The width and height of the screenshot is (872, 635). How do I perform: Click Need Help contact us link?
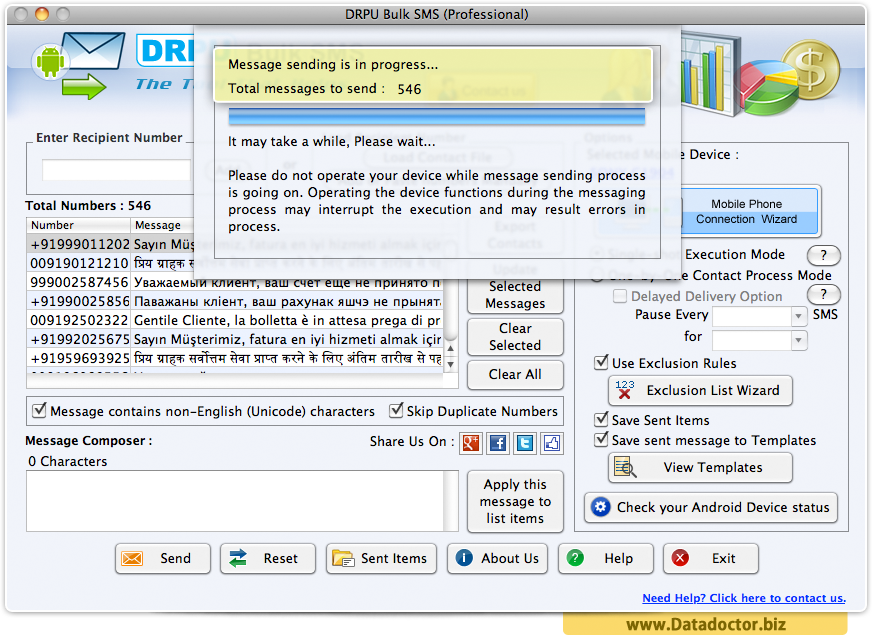(744, 598)
